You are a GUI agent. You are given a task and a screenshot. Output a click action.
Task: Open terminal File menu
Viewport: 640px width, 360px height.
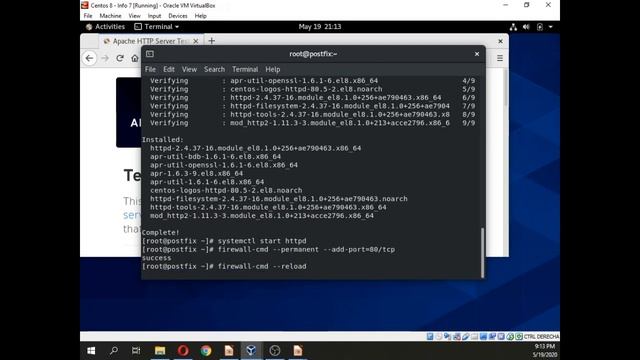150,69
